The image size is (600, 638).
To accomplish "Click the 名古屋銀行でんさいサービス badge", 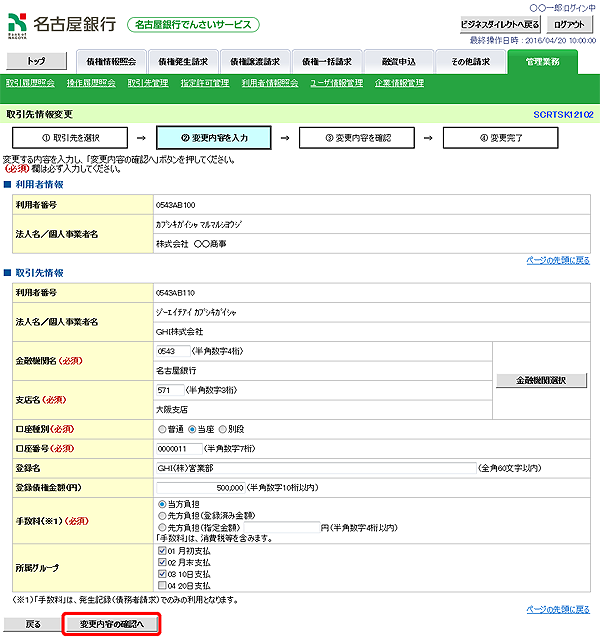I will pyautogui.click(x=193, y=25).
